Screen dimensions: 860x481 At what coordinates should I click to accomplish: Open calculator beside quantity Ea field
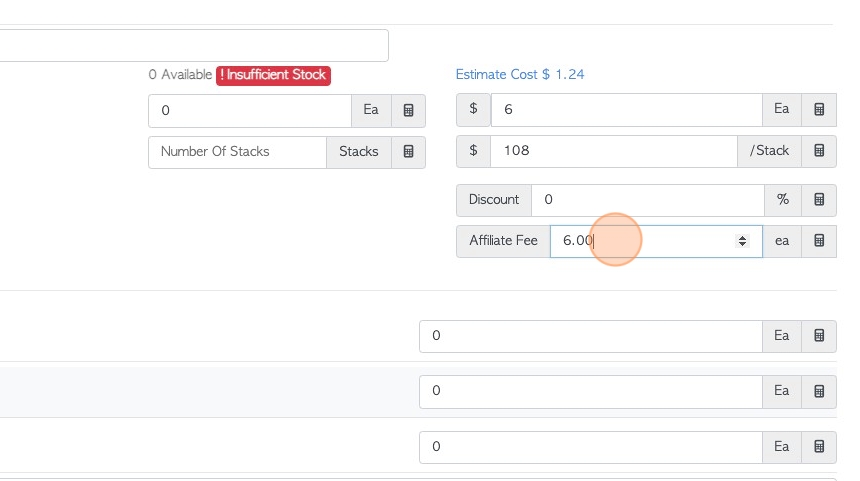point(408,110)
